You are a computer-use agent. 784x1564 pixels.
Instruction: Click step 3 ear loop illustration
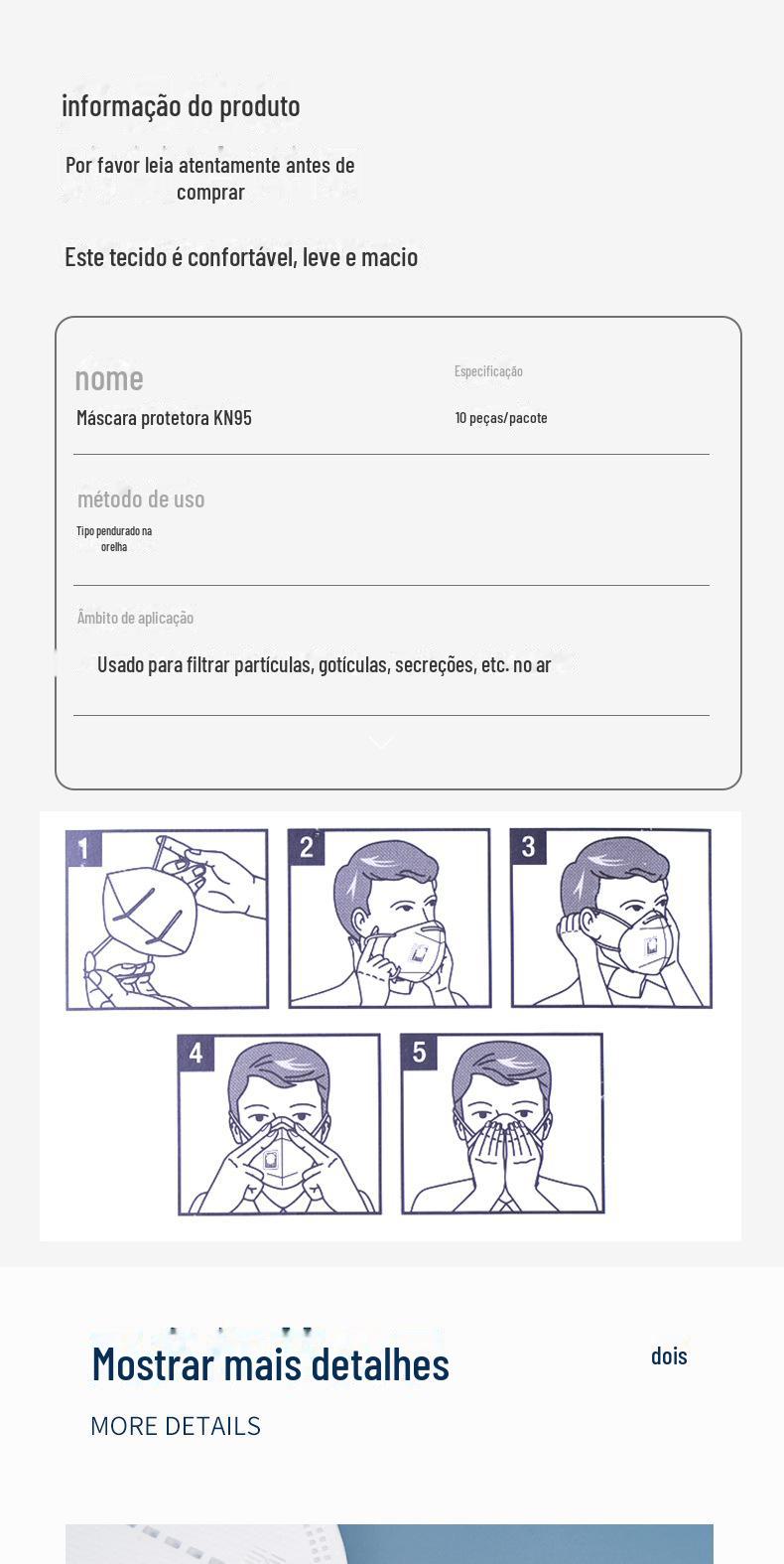coord(611,919)
